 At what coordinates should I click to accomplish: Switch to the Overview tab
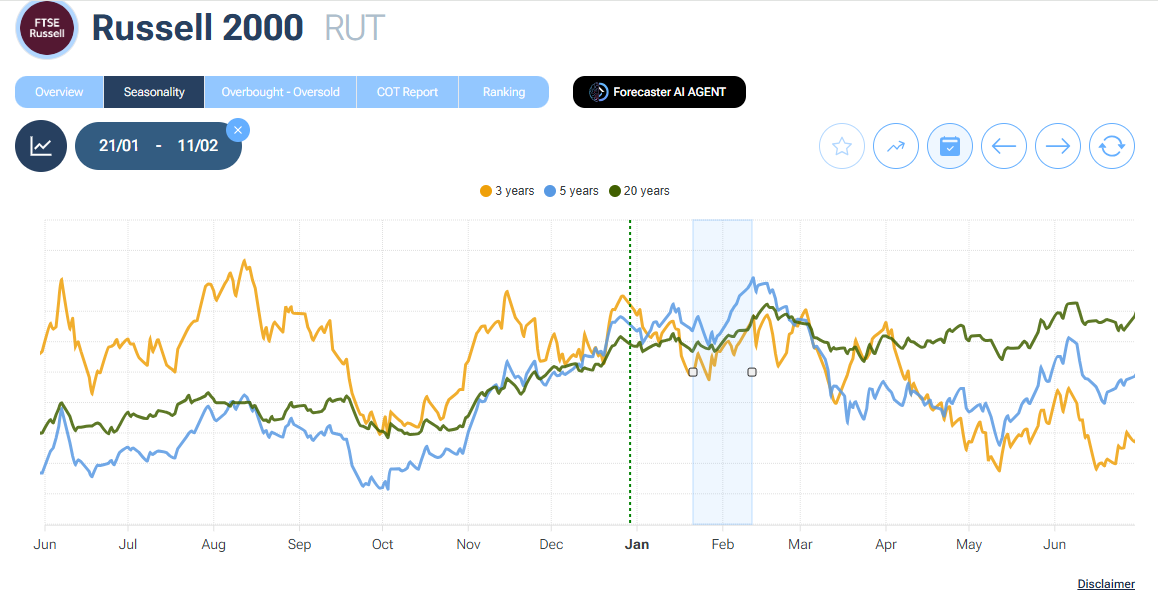tap(59, 92)
